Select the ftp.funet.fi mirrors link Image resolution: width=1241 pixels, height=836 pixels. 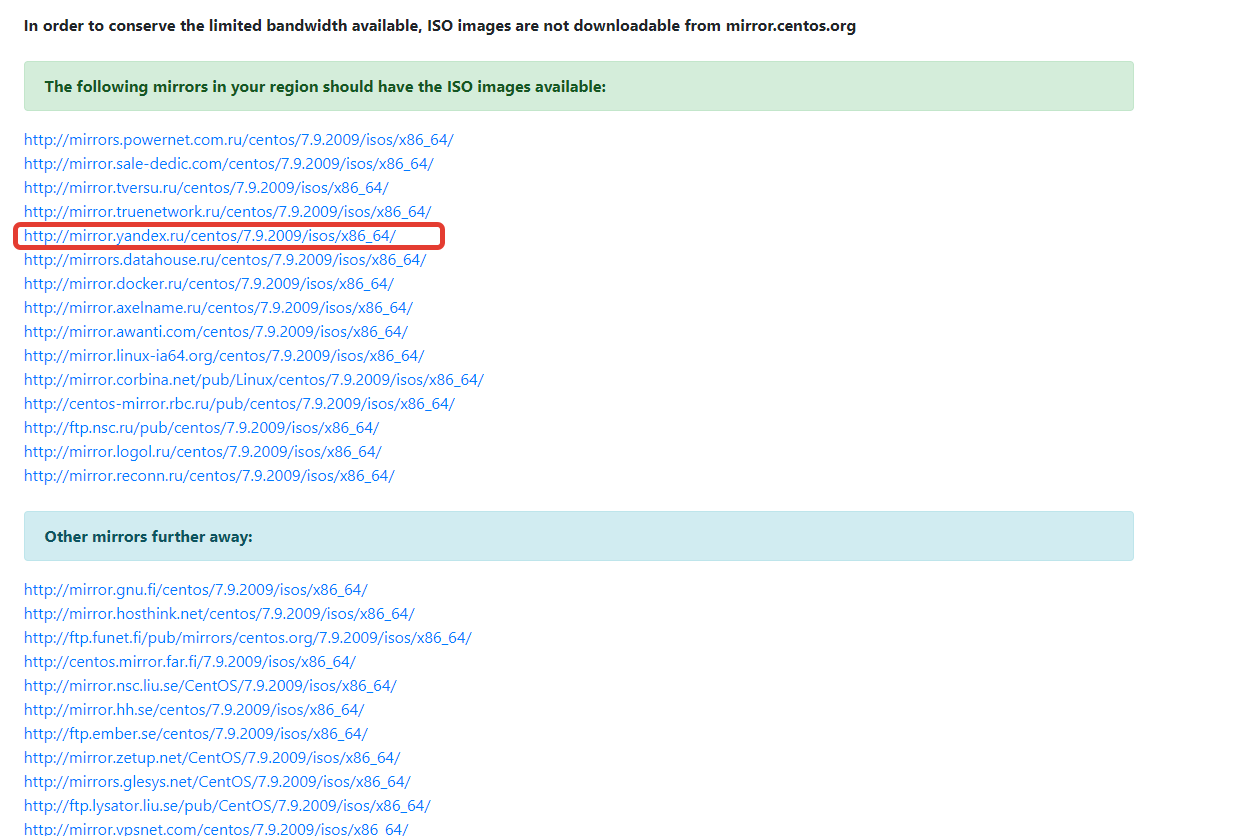tap(247, 637)
